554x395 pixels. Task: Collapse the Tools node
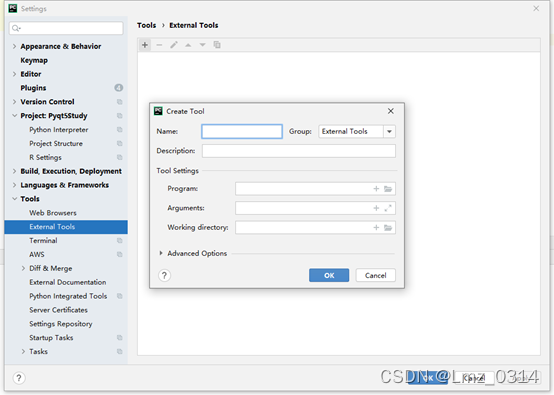point(14,199)
